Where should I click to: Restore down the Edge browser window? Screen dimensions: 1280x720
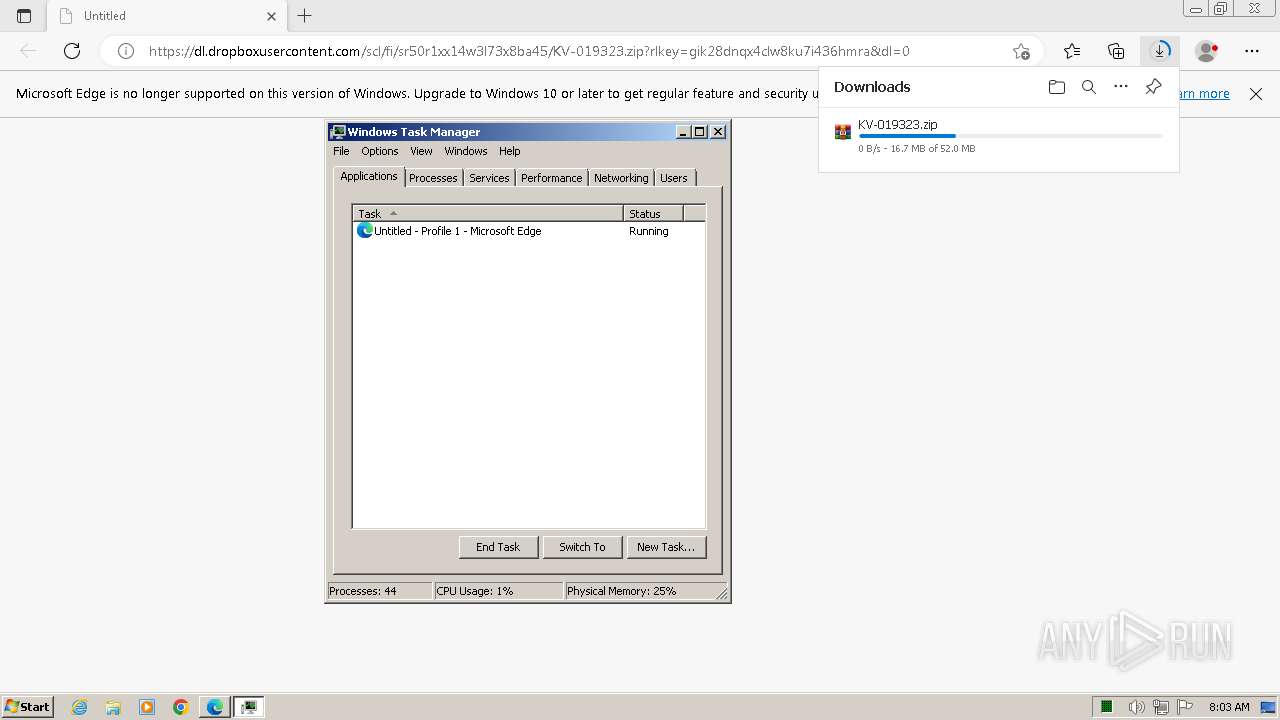point(1220,9)
